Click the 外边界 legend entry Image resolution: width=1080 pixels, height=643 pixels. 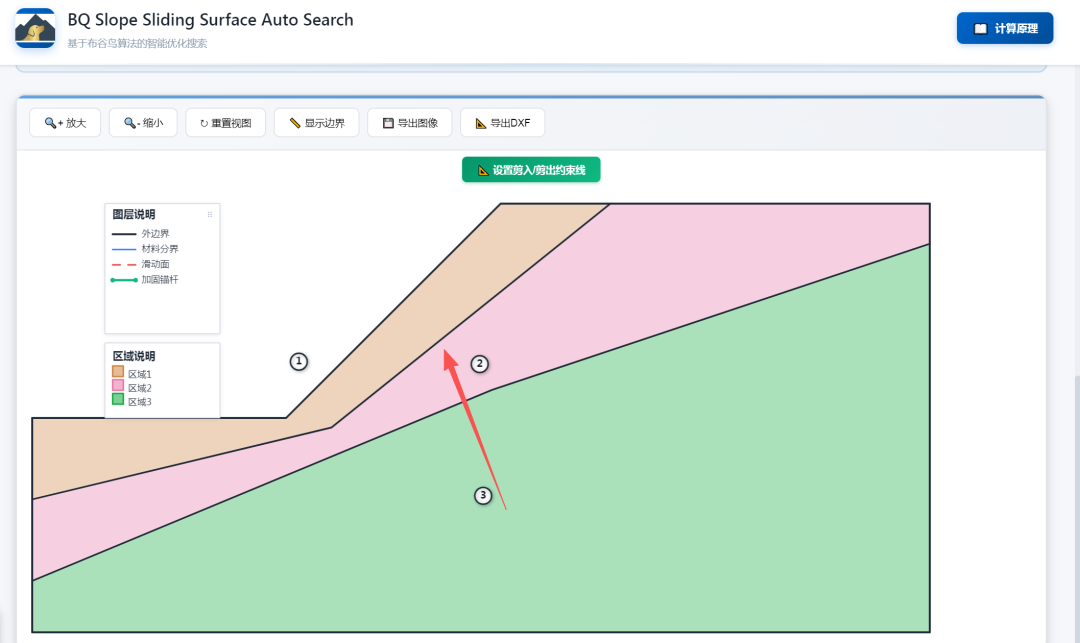pyautogui.click(x=141, y=234)
